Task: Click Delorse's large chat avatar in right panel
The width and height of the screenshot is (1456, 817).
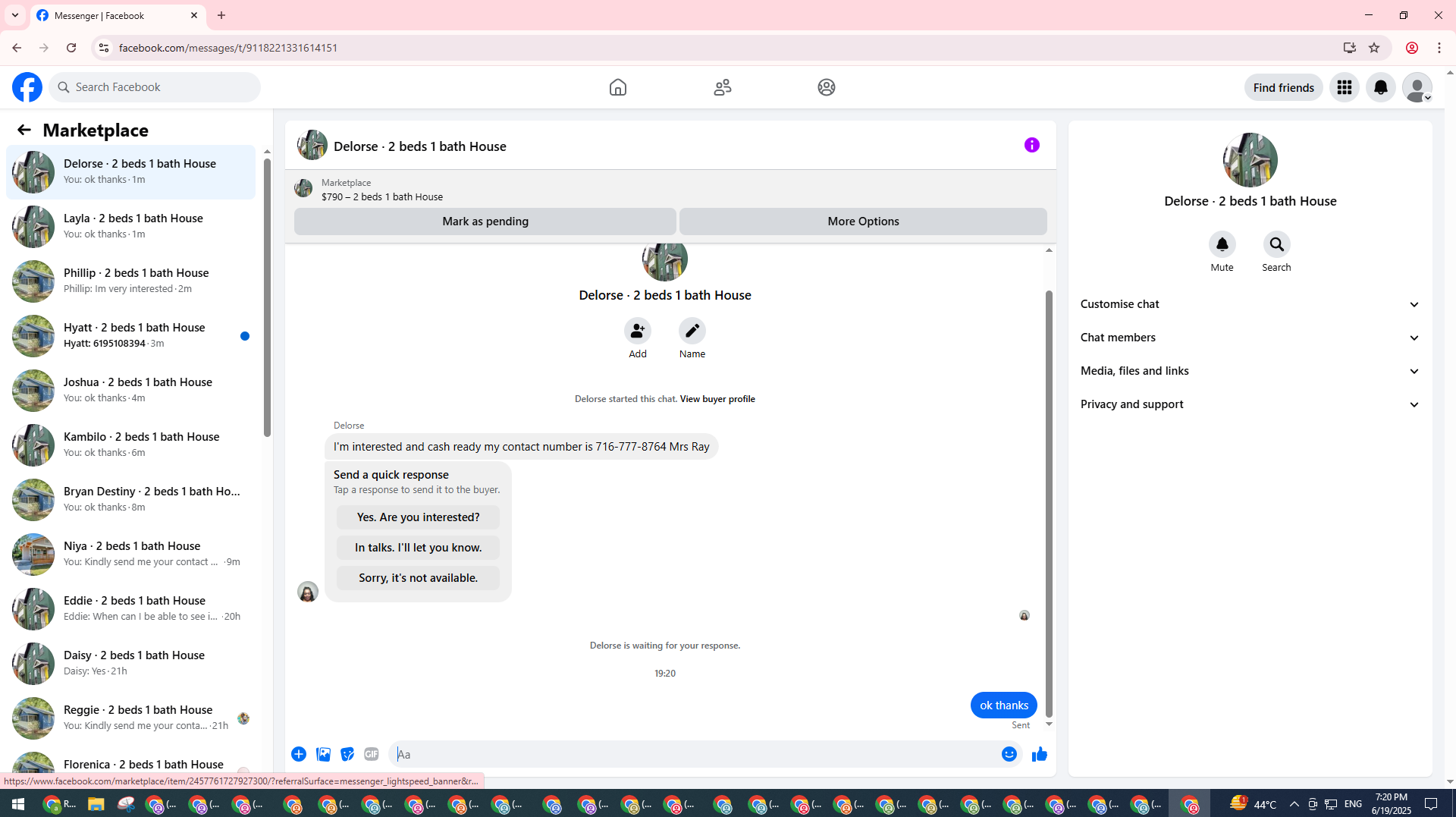Action: 1250,160
